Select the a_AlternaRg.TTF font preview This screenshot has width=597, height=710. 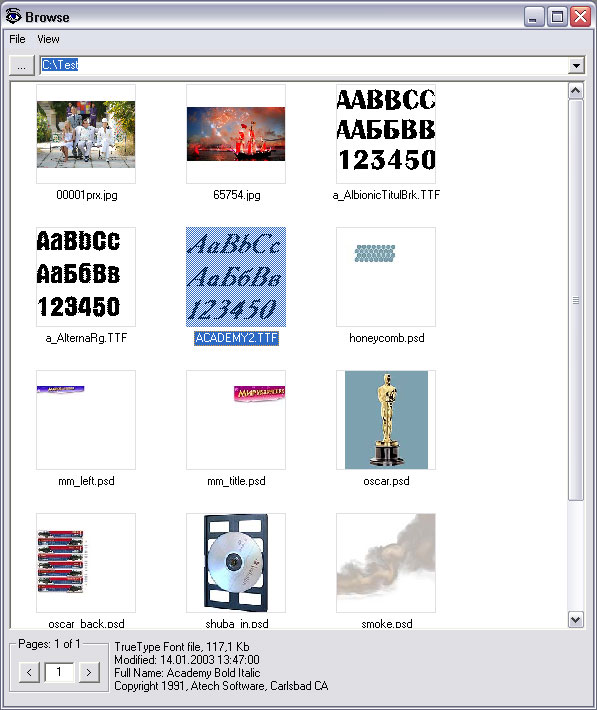(x=86, y=277)
